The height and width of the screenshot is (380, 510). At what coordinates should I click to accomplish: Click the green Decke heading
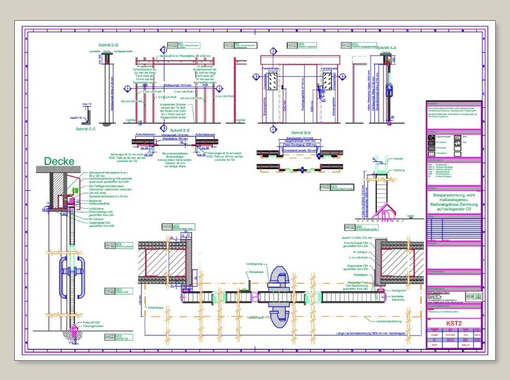(x=59, y=161)
